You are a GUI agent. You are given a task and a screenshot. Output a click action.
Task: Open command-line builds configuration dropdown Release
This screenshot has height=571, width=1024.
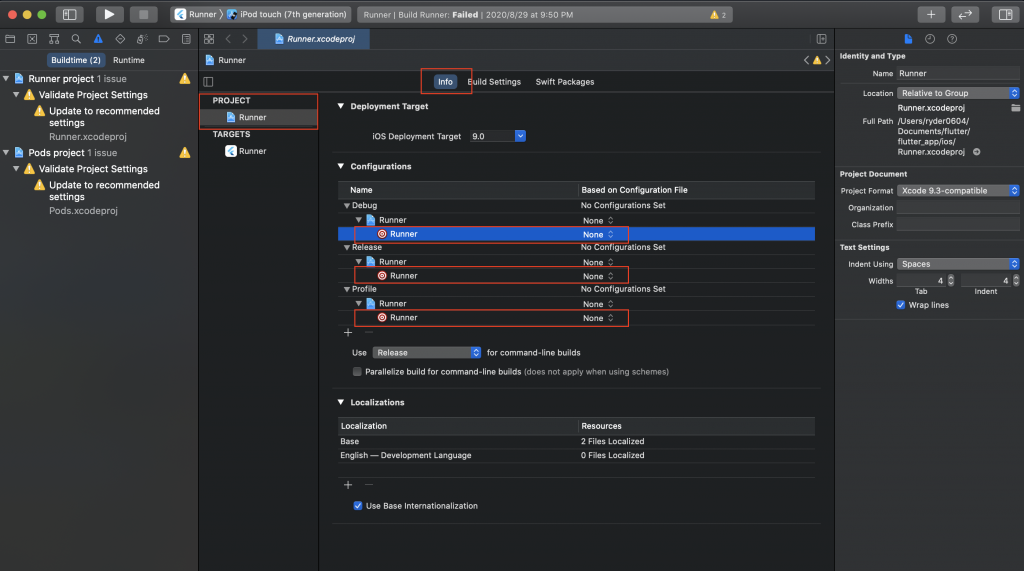point(427,353)
